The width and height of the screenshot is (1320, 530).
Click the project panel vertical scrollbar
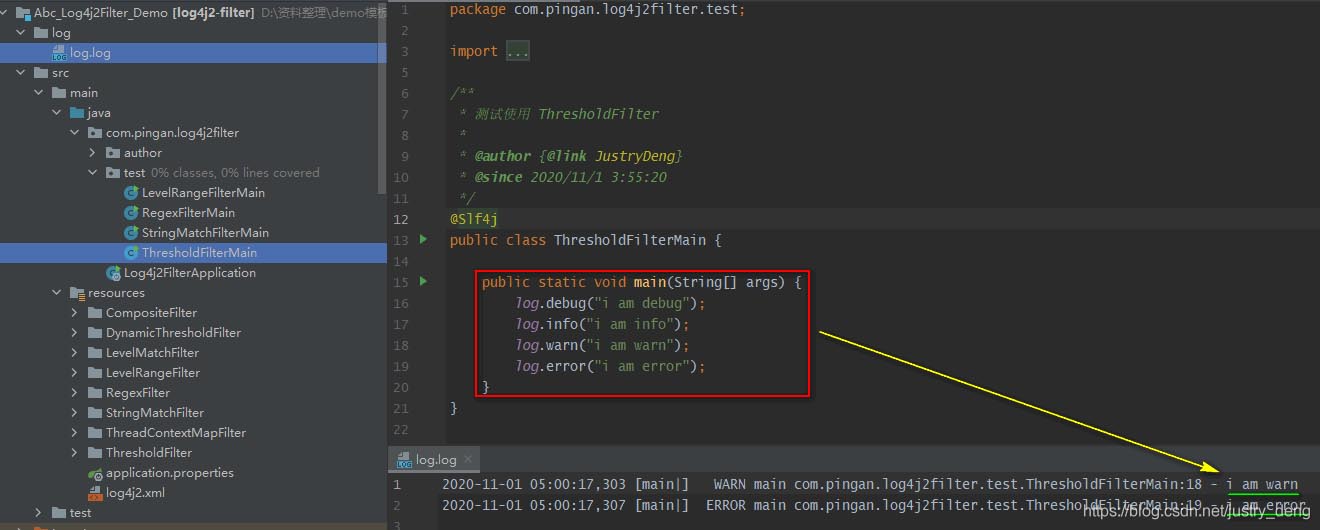[x=383, y=100]
